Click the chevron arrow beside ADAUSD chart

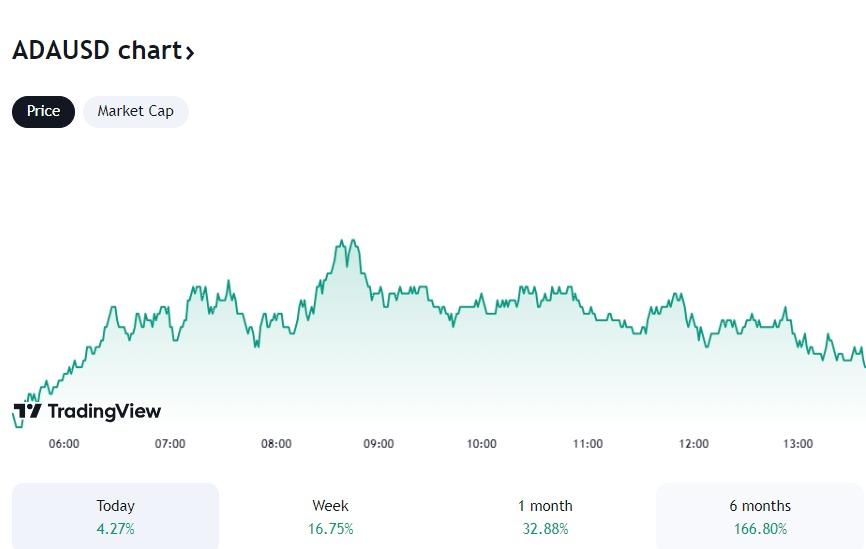click(x=190, y=52)
